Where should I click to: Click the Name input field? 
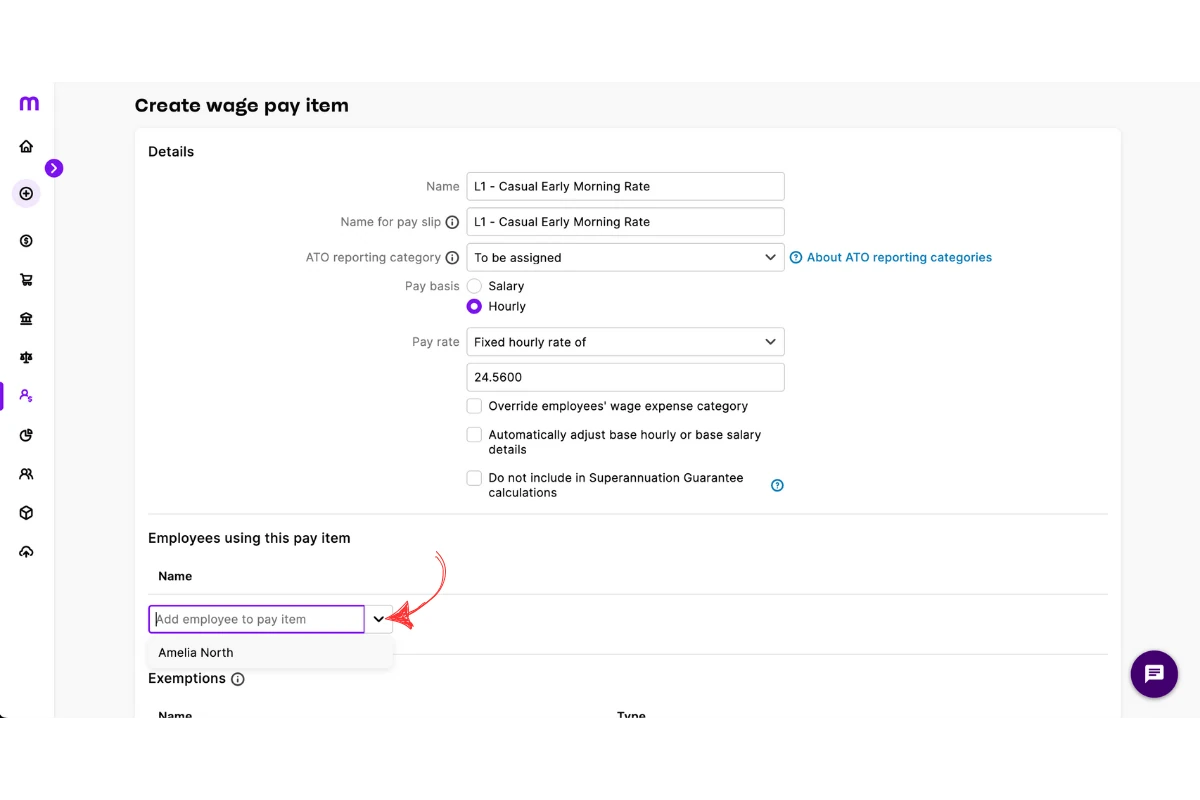point(625,186)
